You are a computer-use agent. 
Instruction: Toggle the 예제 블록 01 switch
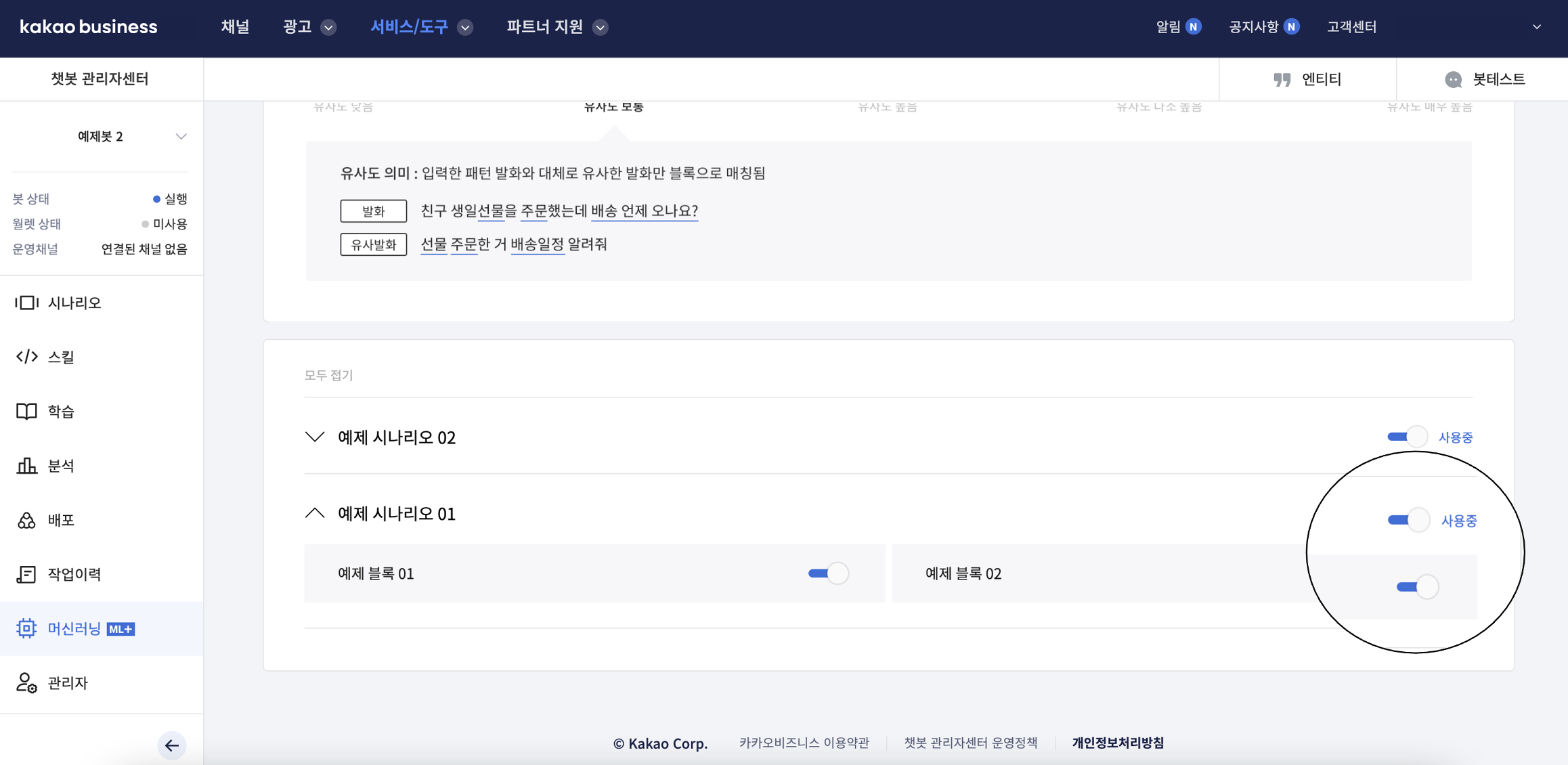828,573
